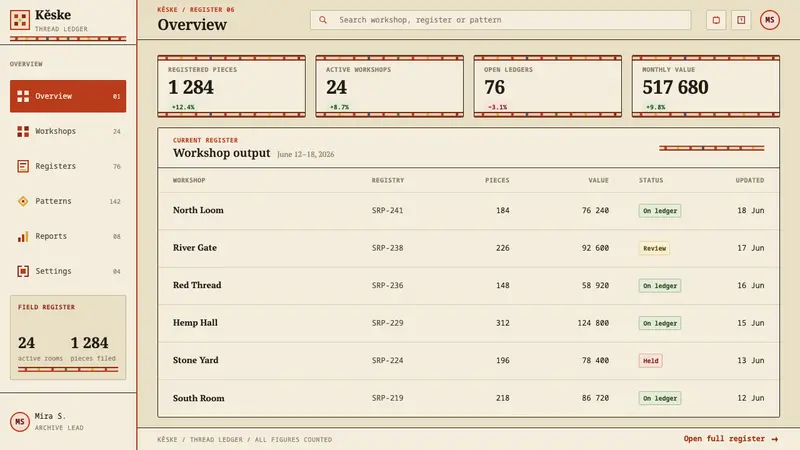
Task: Click the Registers ledger icon
Action: coord(23,166)
